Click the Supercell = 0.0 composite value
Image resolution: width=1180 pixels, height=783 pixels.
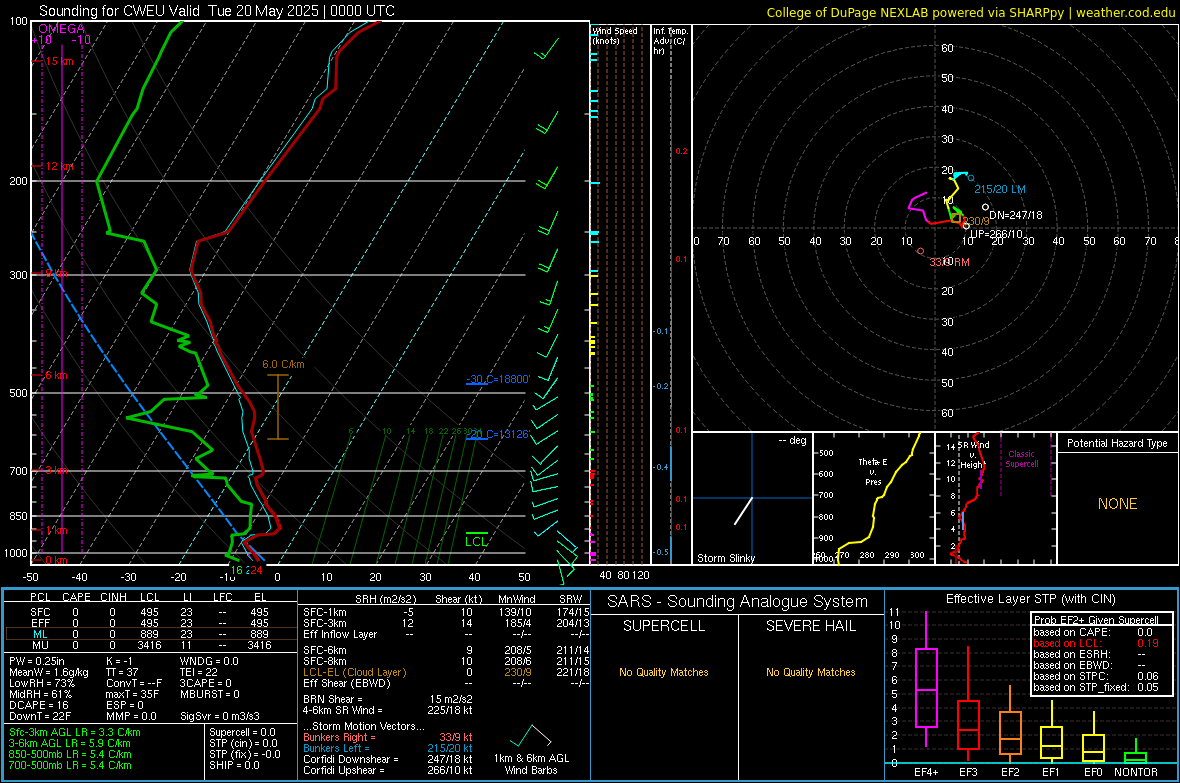pyautogui.click(x=242, y=732)
